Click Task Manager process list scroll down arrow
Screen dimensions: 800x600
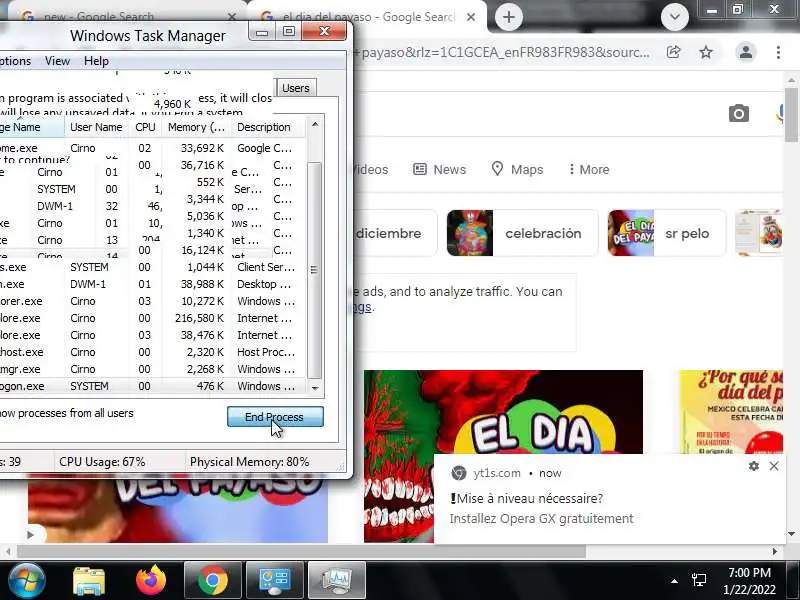[315, 388]
